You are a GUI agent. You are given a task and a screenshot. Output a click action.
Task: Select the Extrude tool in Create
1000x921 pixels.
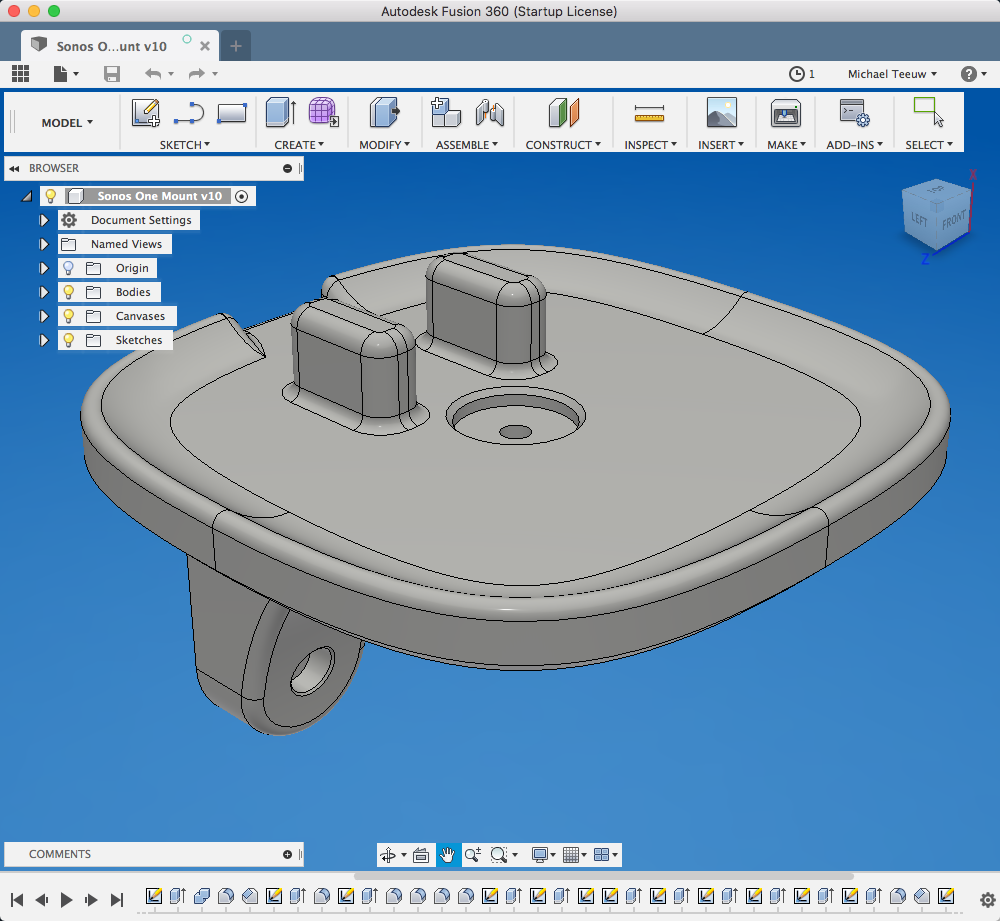(x=280, y=113)
